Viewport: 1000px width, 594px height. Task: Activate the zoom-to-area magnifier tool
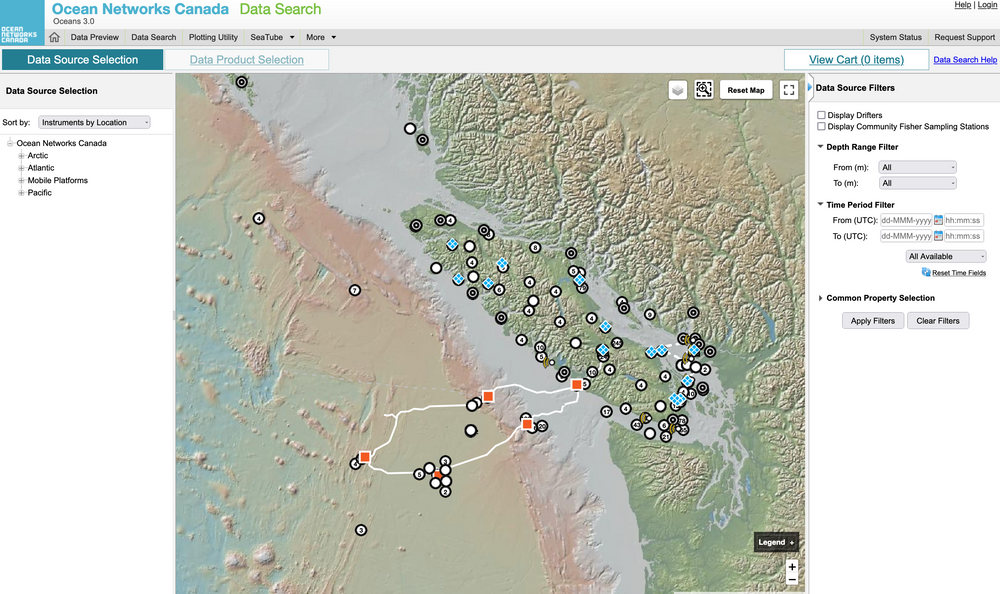tap(704, 90)
